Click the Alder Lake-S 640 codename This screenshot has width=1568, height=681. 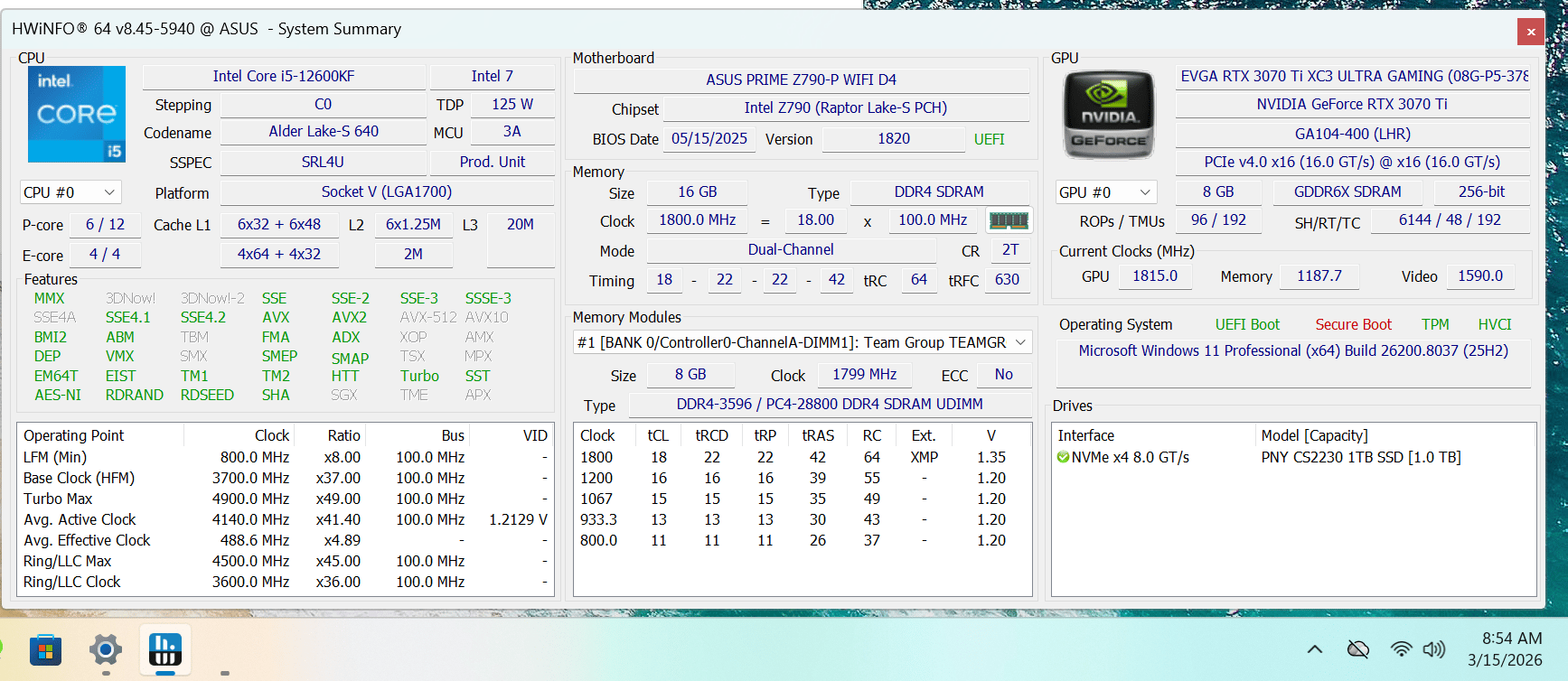click(x=324, y=131)
